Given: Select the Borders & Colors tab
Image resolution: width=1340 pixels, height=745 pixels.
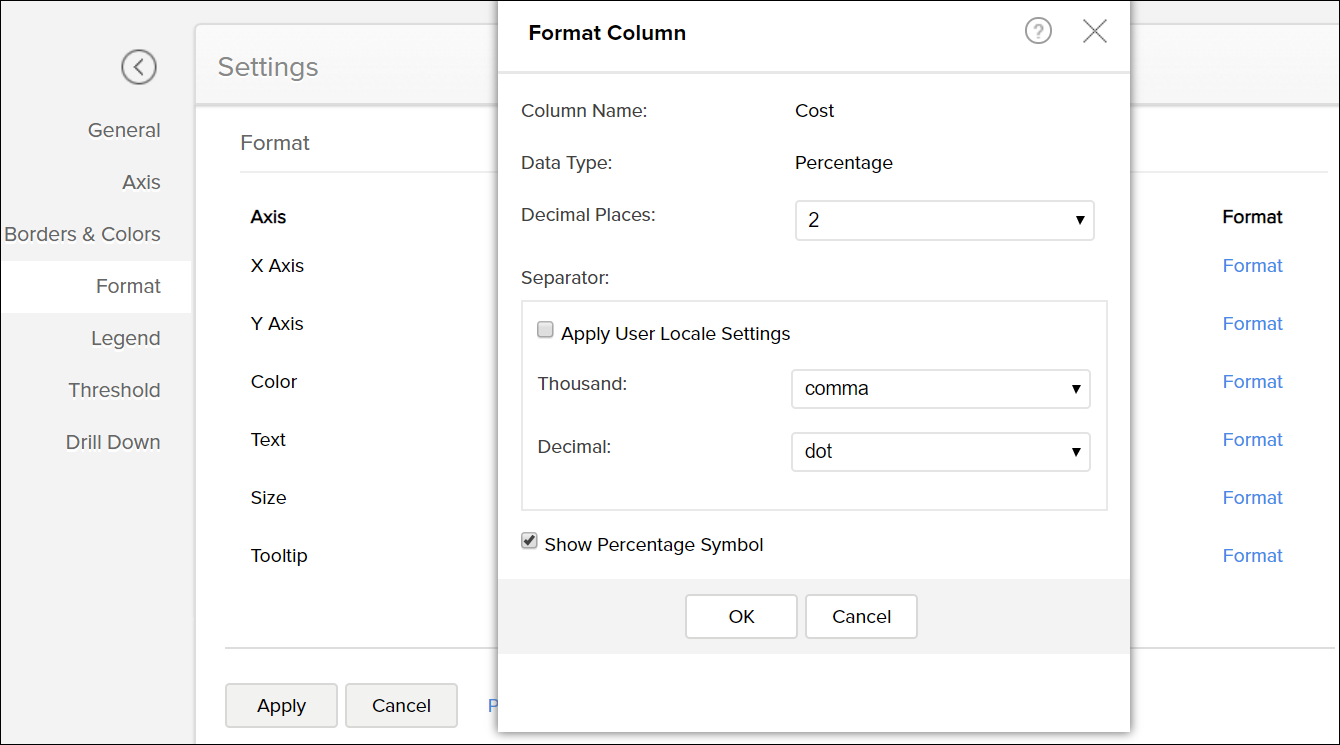Looking at the screenshot, I should click(82, 234).
